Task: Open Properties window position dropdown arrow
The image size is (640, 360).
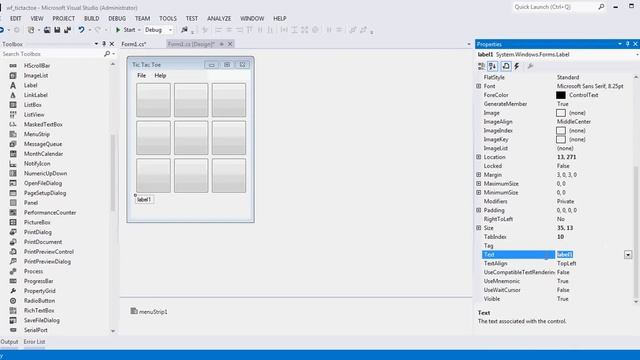Action: (x=620, y=44)
